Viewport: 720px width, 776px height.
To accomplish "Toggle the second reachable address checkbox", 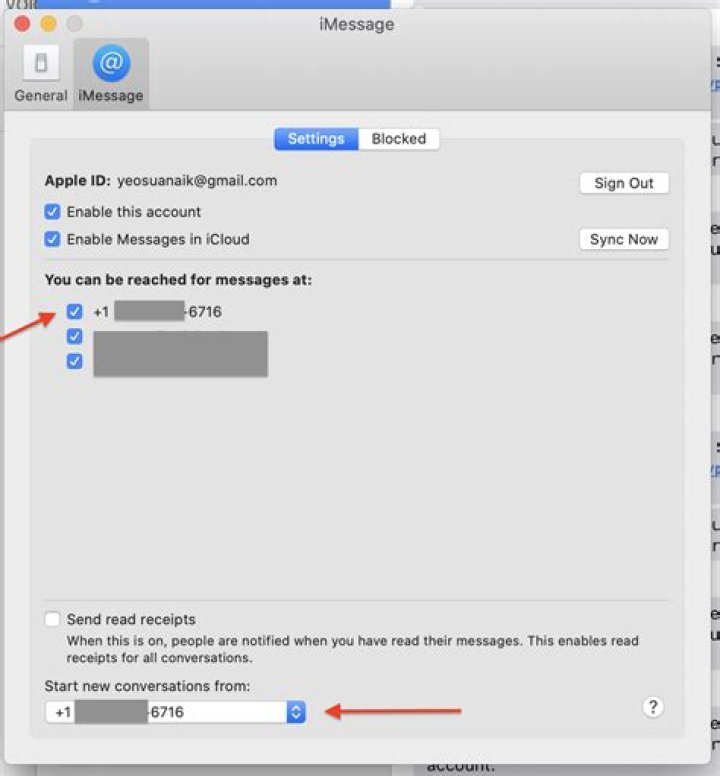I will coord(74,337).
